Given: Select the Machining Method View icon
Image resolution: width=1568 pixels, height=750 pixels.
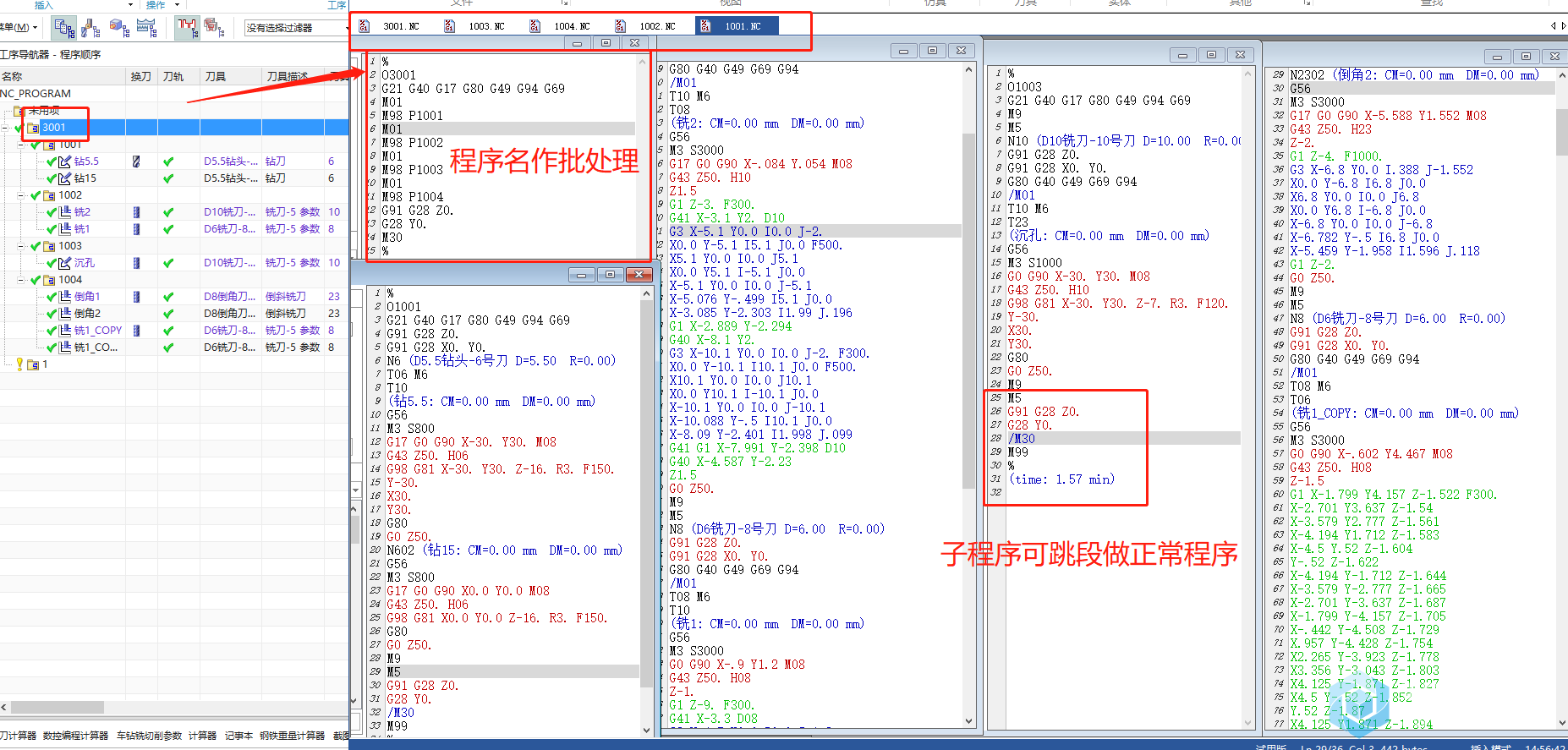Looking at the screenshot, I should pos(147,28).
